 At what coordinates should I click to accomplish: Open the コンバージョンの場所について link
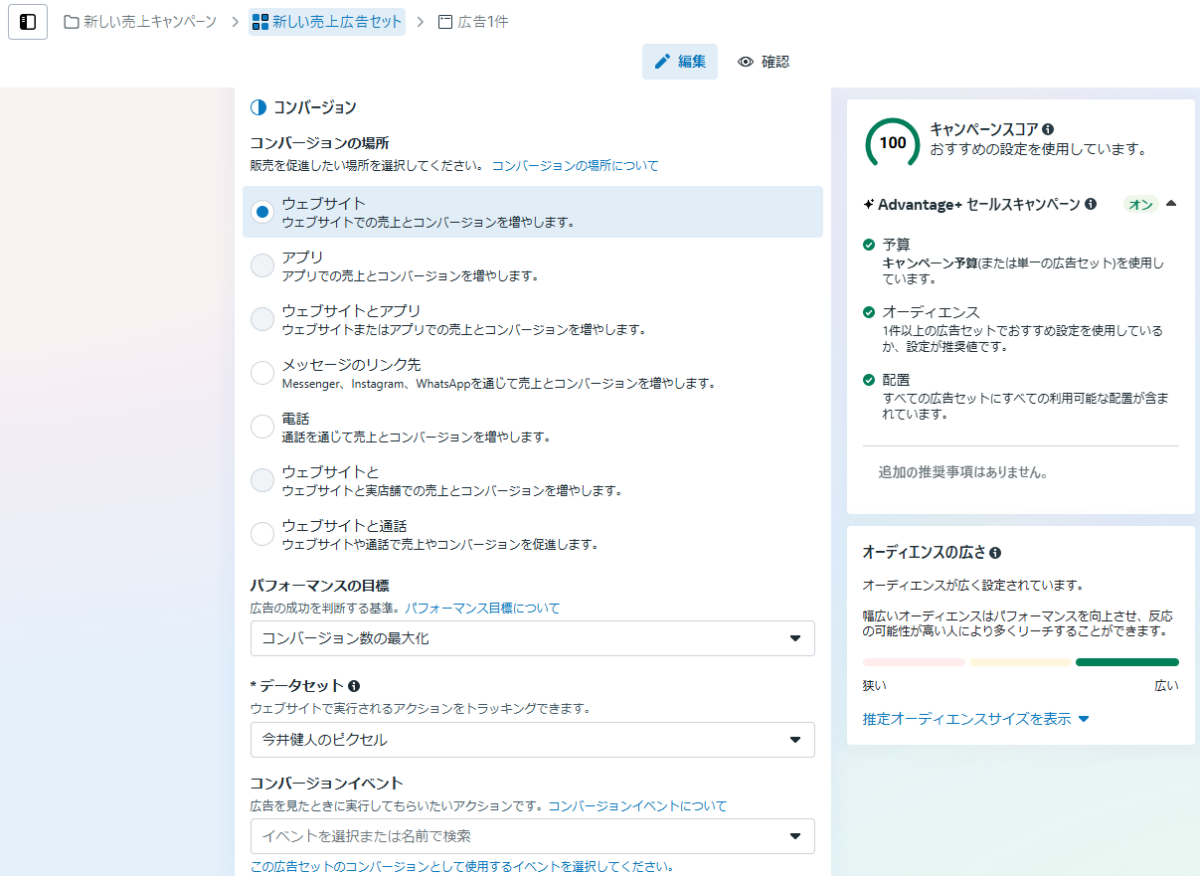pyautogui.click(x=575, y=165)
